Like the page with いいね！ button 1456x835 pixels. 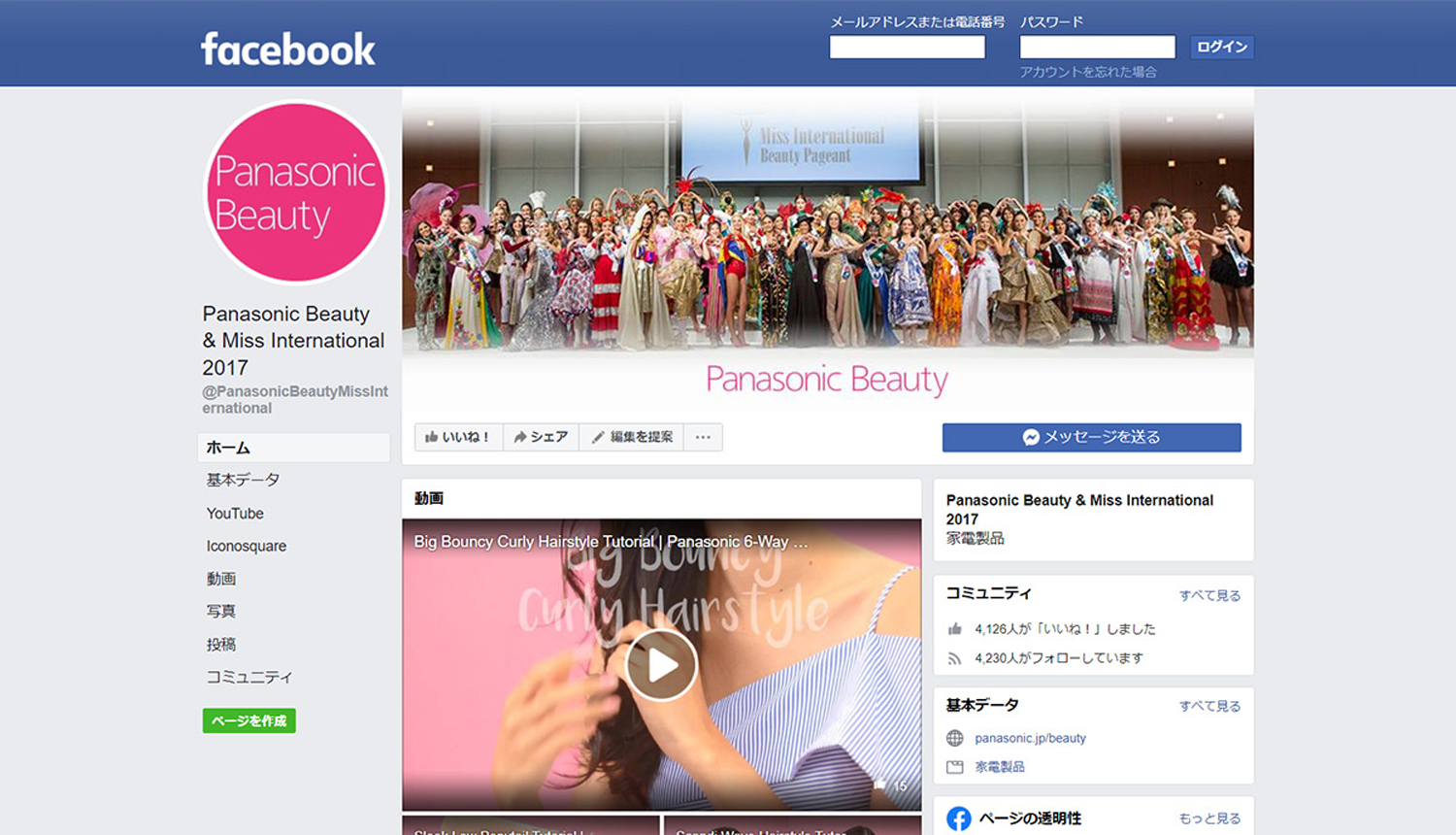click(458, 437)
